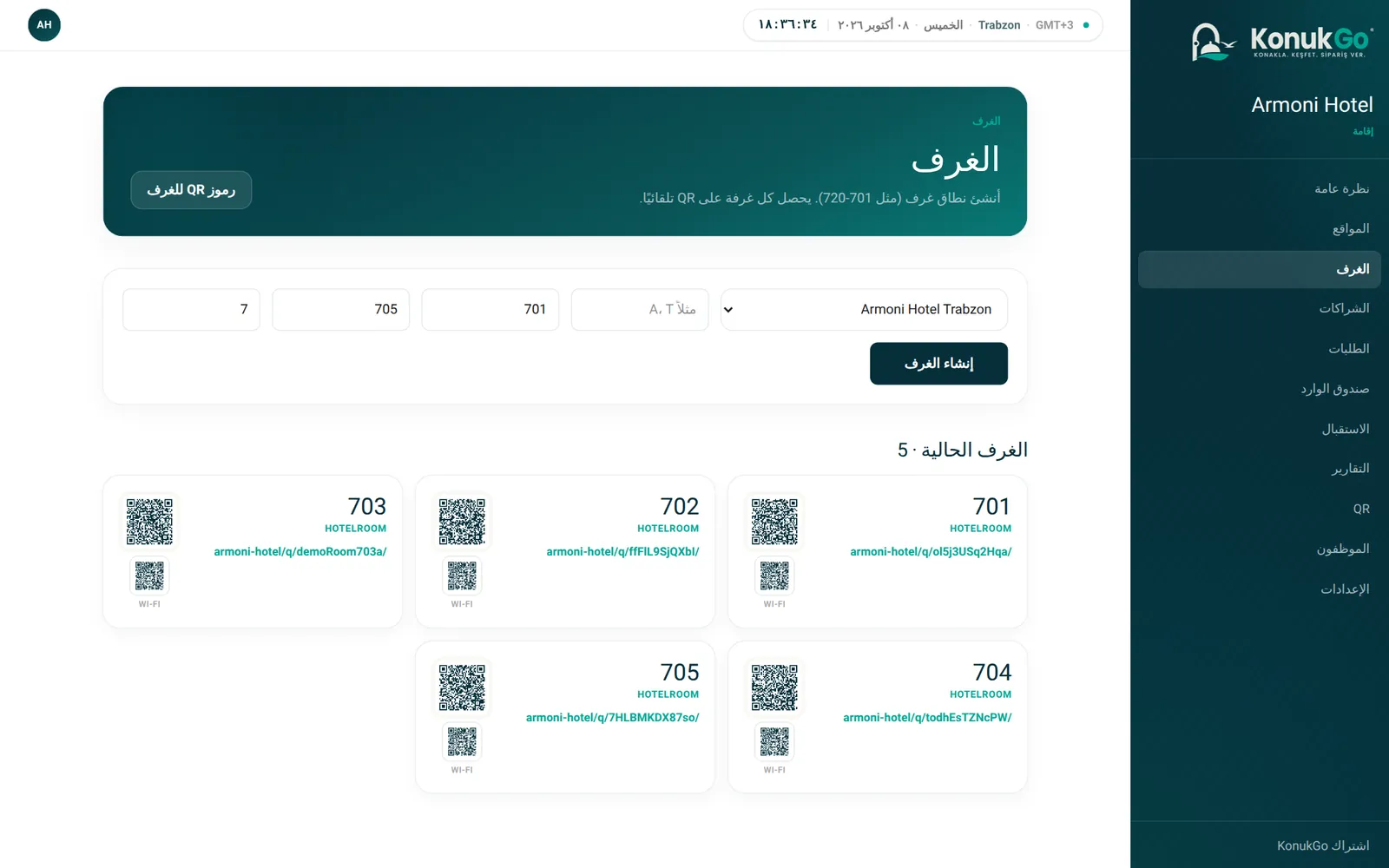Open room 701 main QR code

[774, 522]
